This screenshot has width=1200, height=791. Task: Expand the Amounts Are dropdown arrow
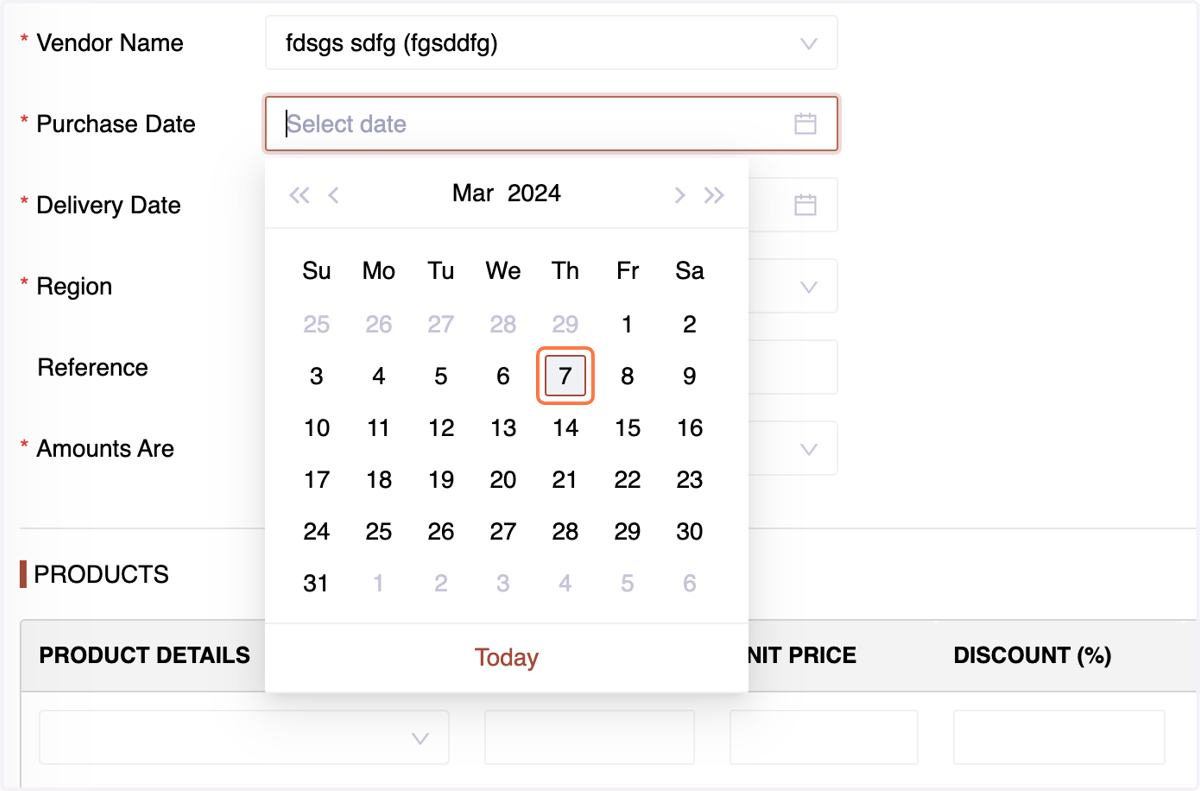tap(809, 449)
